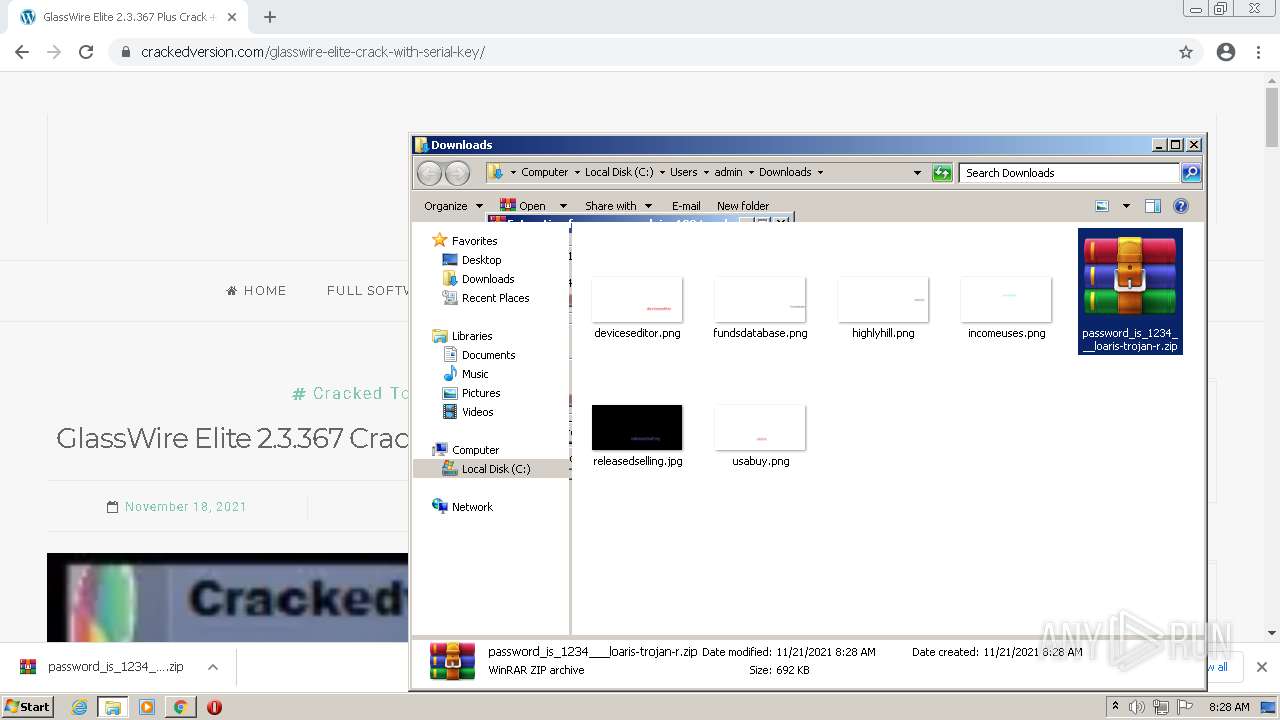The width and height of the screenshot is (1280, 720).
Task: Expand the Open button dropdown arrow
Action: pyautogui.click(x=563, y=206)
